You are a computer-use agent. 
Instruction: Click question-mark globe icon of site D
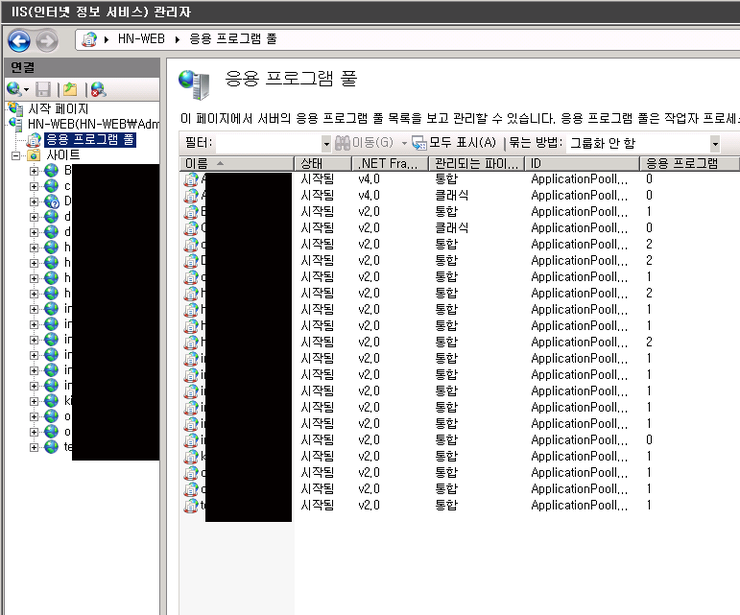(x=51, y=201)
